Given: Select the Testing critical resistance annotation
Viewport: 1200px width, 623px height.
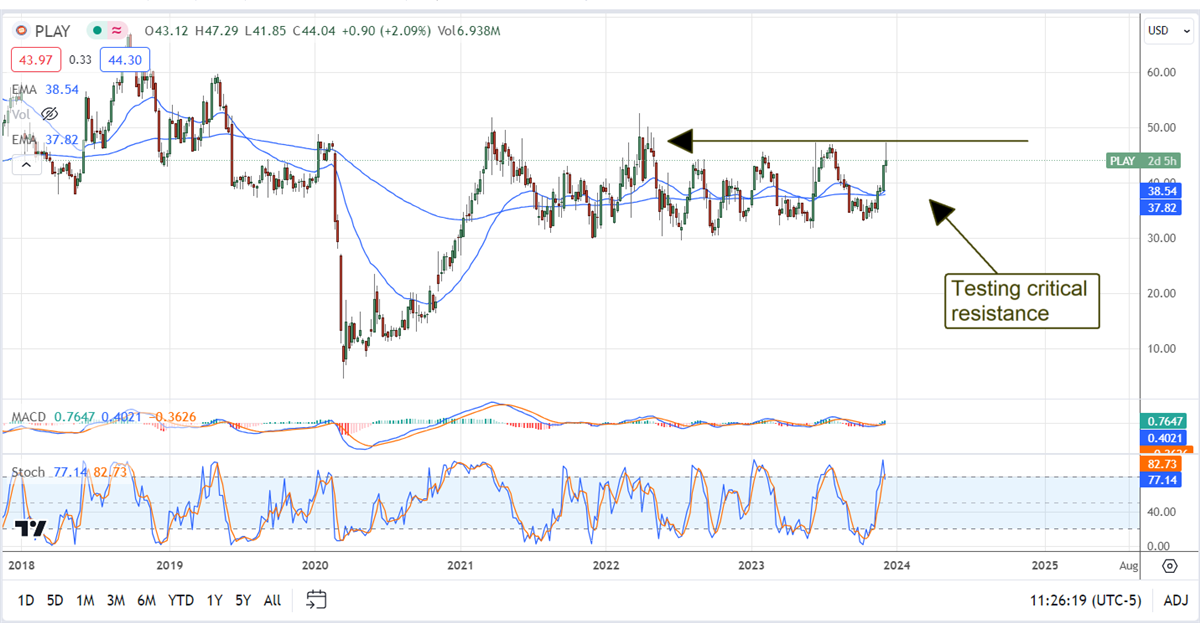Looking at the screenshot, I should [1021, 301].
